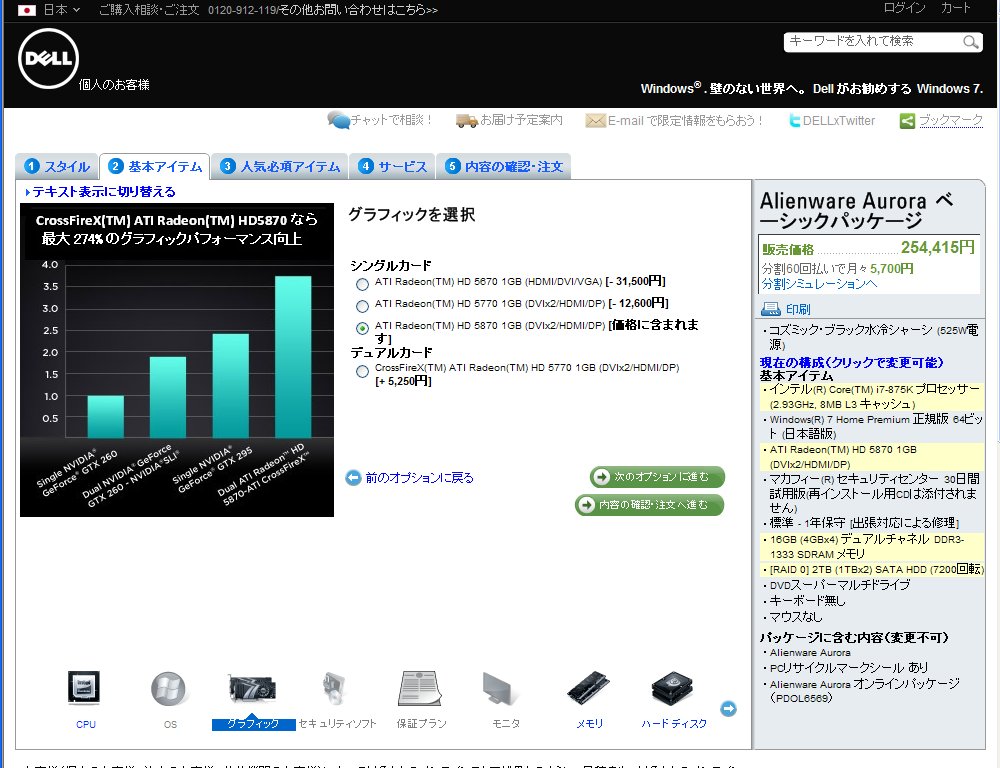Select the security software category icon

click(x=335, y=688)
